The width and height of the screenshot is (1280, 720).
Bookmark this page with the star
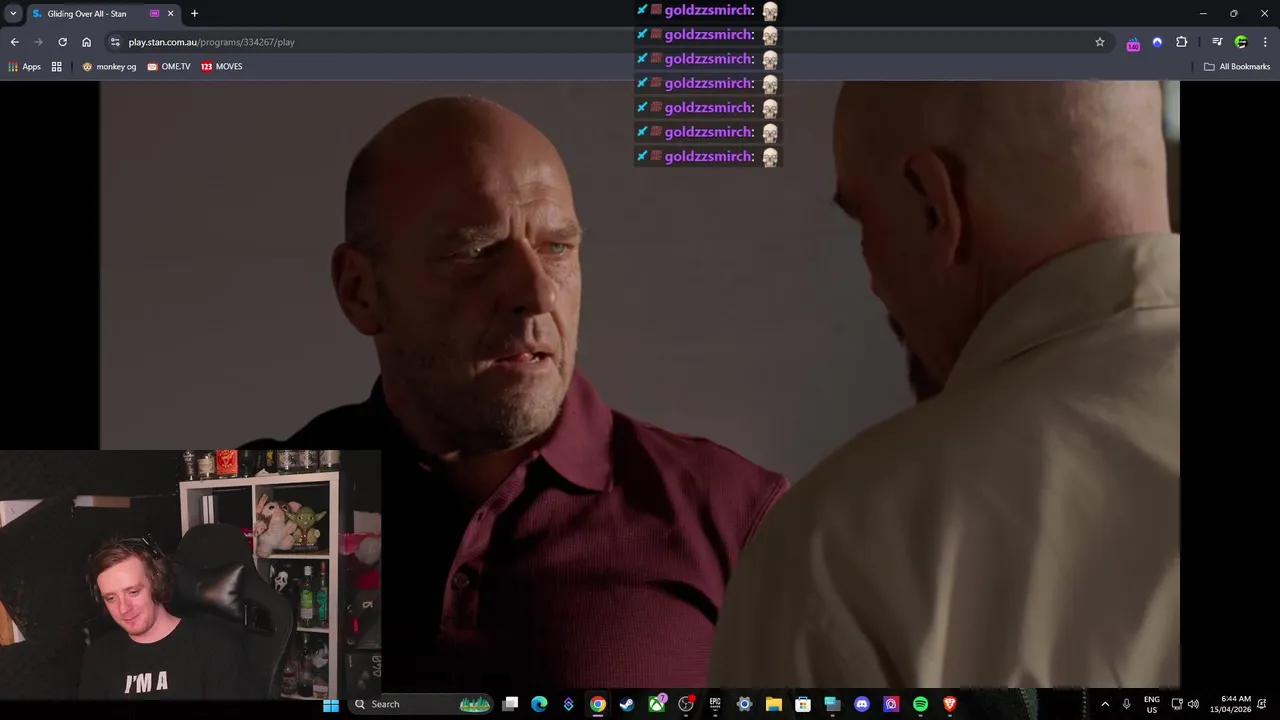click(x=1100, y=42)
